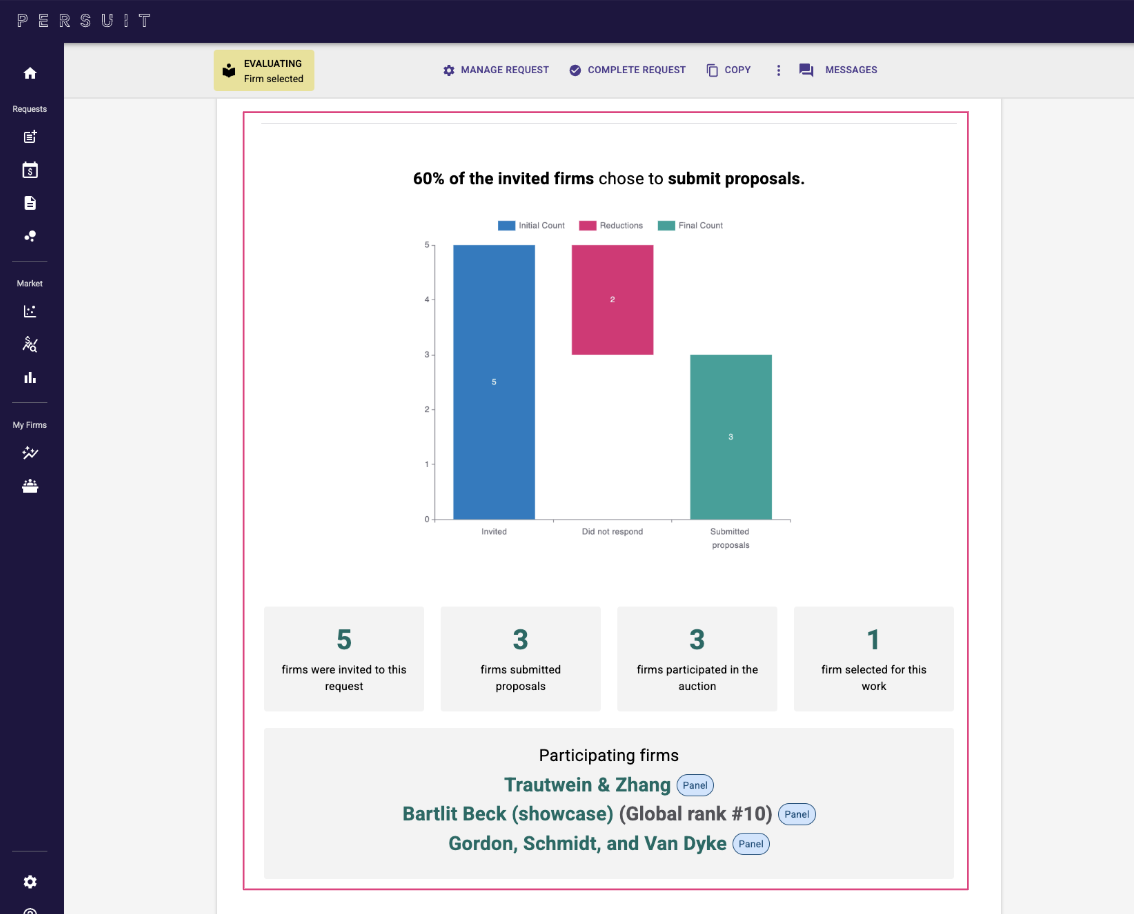Click the Messages chat bubble icon
1134x914 pixels.
(x=806, y=70)
